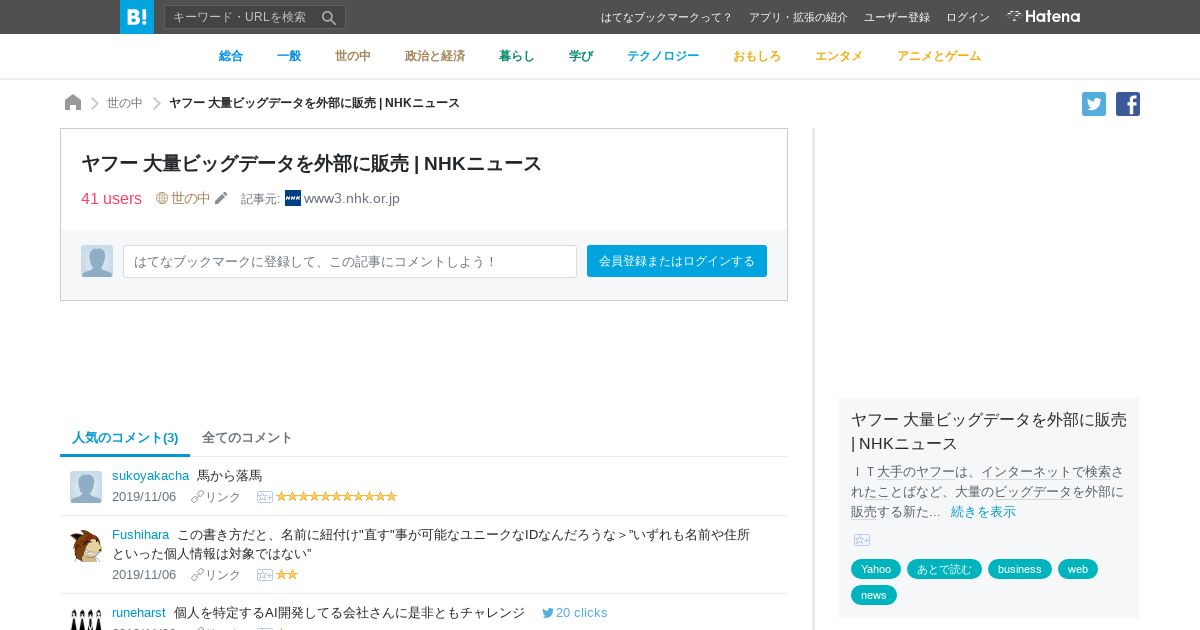
Task: Select the エンタメ category tab
Action: coord(839,56)
